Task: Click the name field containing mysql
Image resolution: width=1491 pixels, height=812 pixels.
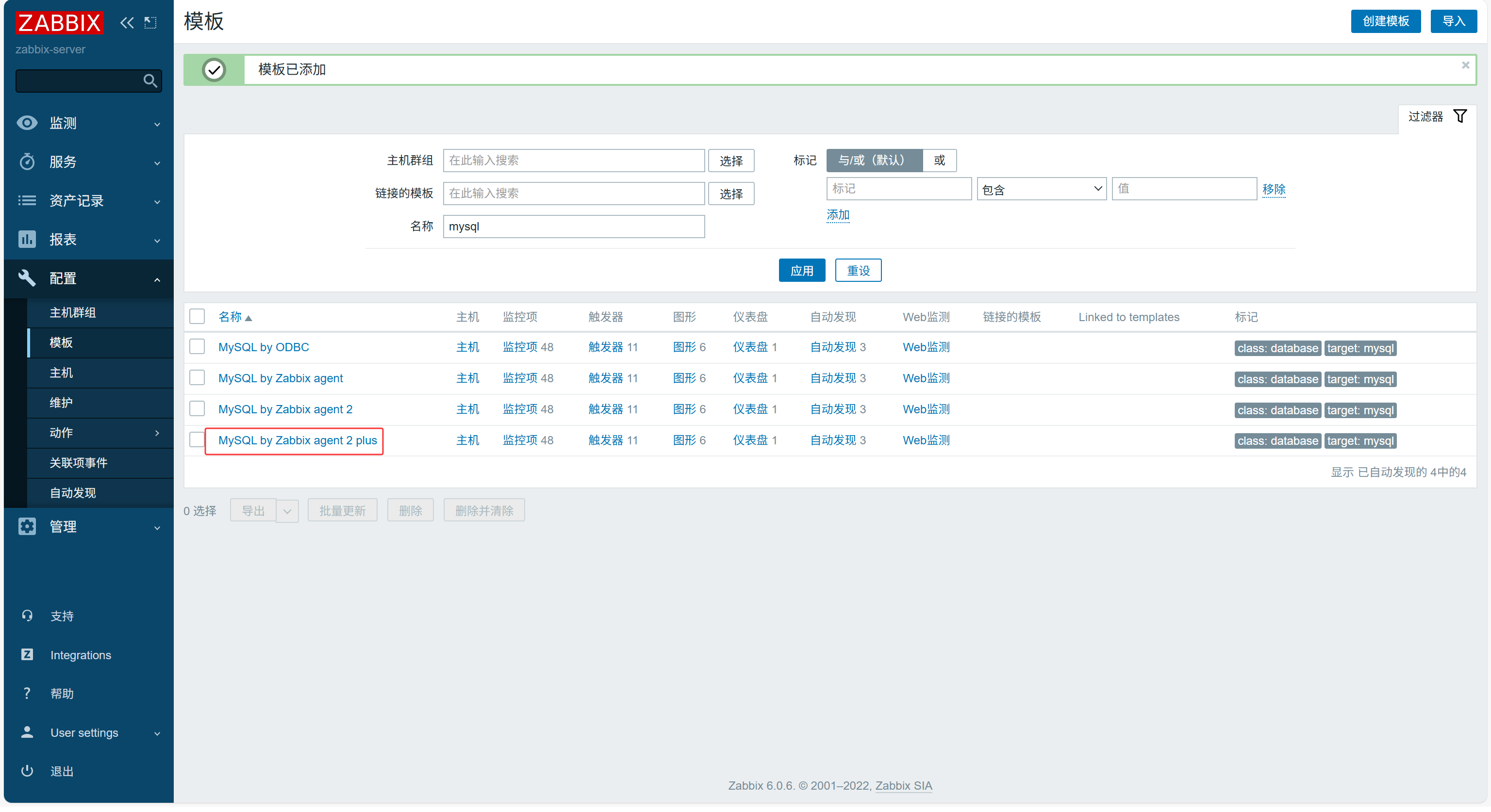Action: tap(574, 226)
